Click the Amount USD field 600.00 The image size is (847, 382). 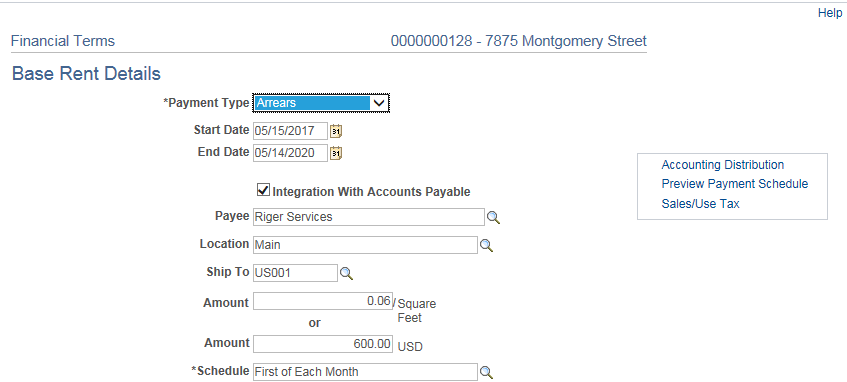[323, 344]
